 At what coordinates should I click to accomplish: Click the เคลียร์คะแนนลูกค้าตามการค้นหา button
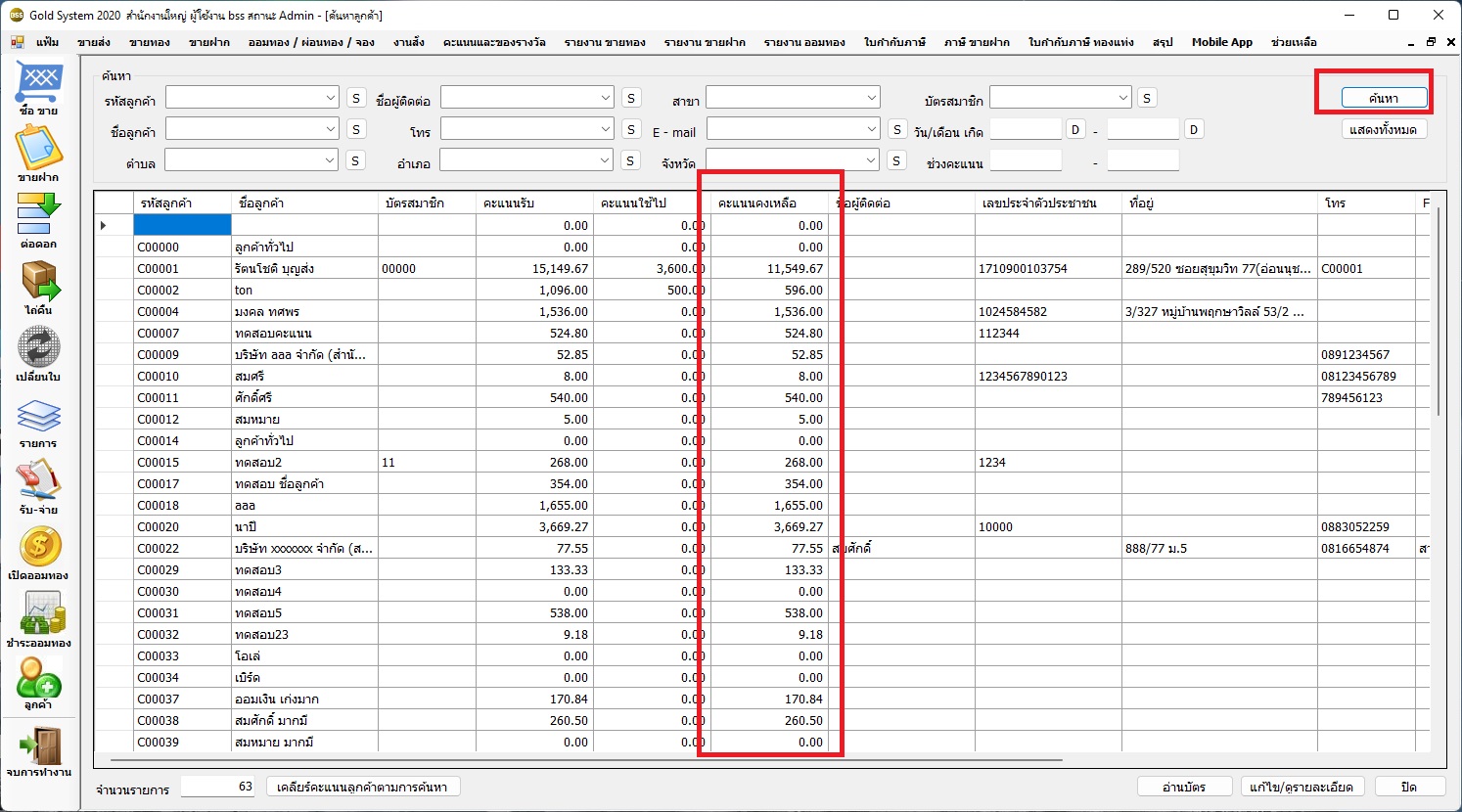coord(362,787)
